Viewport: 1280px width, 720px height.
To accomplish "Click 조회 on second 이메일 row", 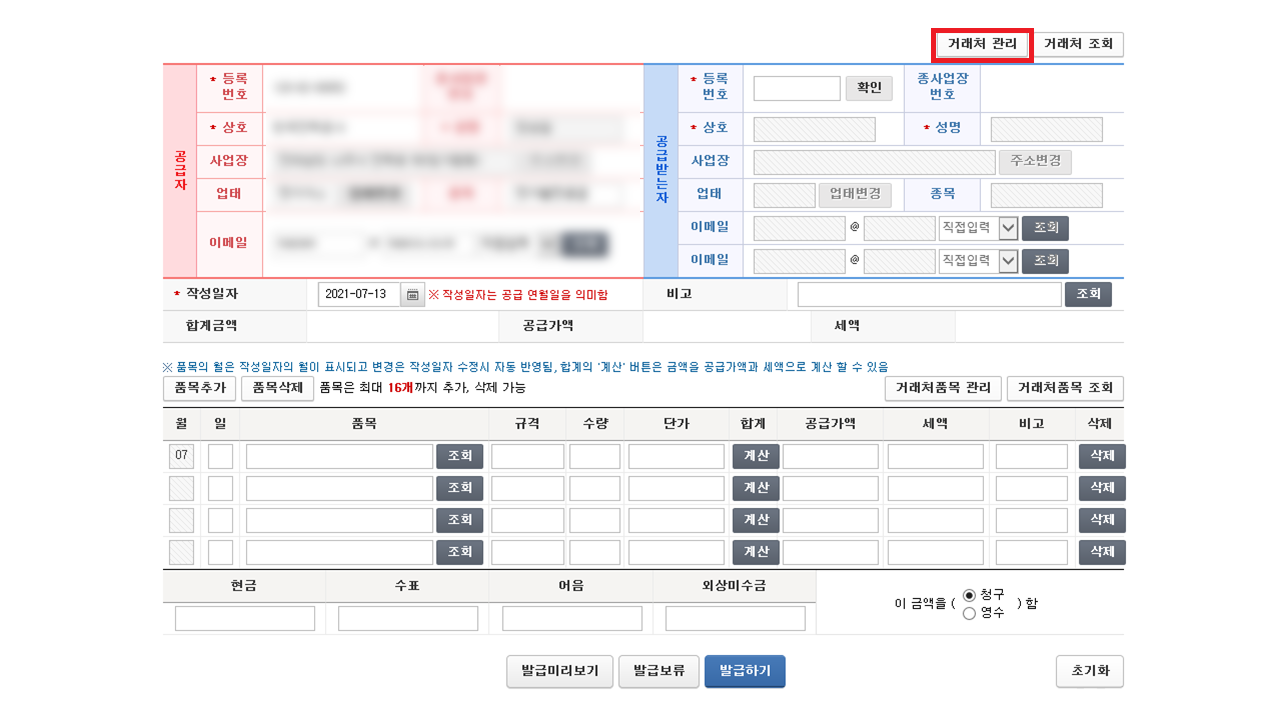I will coord(1045,261).
